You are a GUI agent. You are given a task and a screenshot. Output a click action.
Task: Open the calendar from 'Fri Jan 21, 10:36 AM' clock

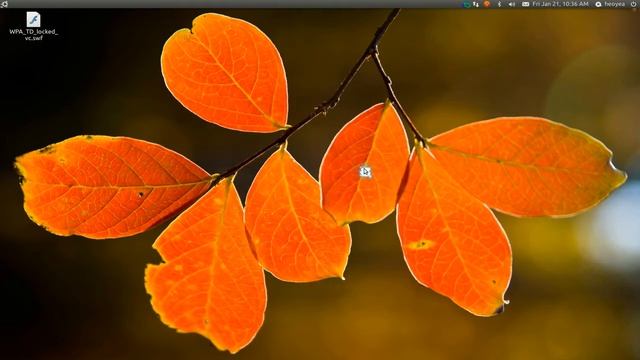click(560, 4)
